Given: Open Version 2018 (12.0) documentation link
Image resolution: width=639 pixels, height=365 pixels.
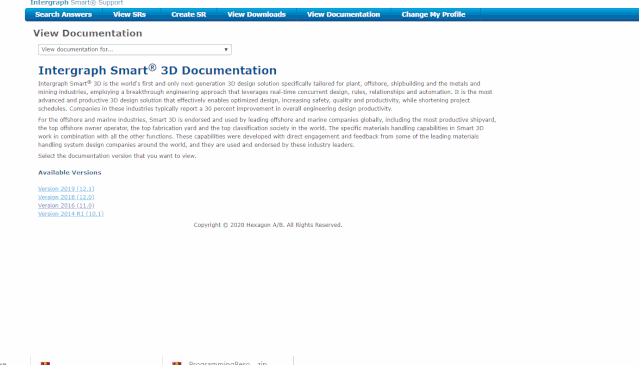Looking at the screenshot, I should pyautogui.click(x=66, y=197).
